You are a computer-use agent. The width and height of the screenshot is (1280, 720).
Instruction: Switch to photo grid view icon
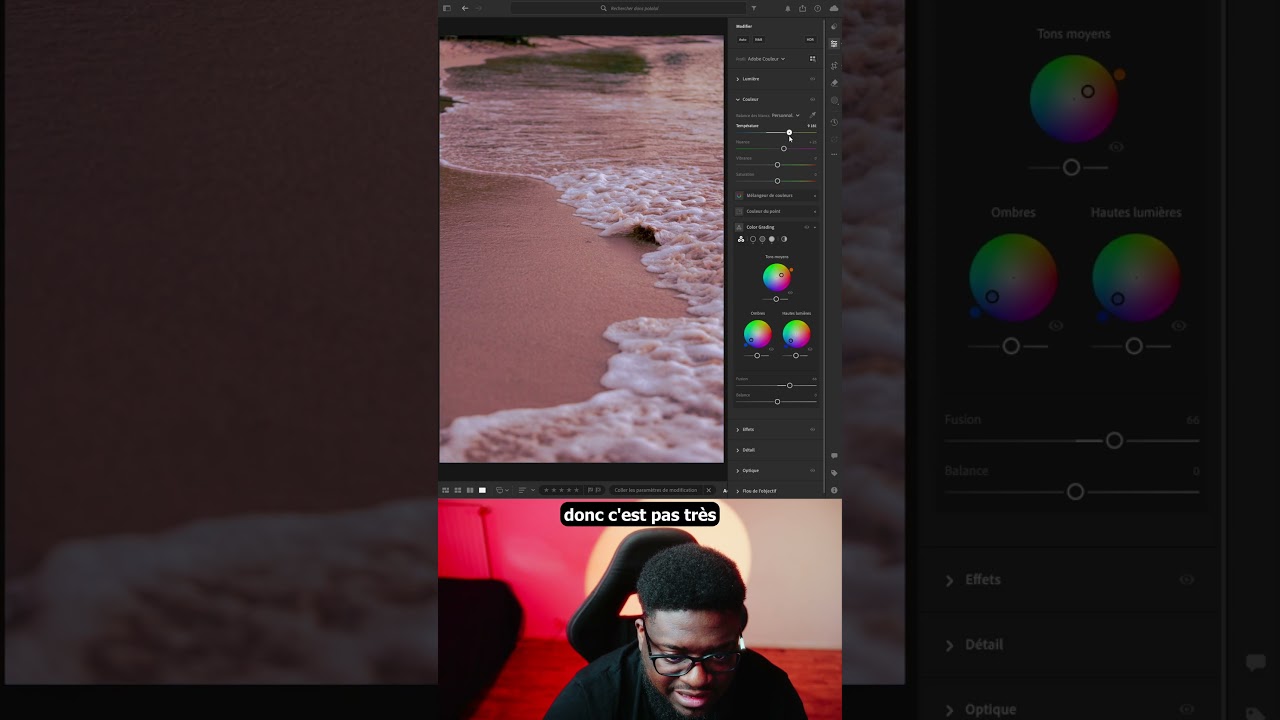point(445,490)
